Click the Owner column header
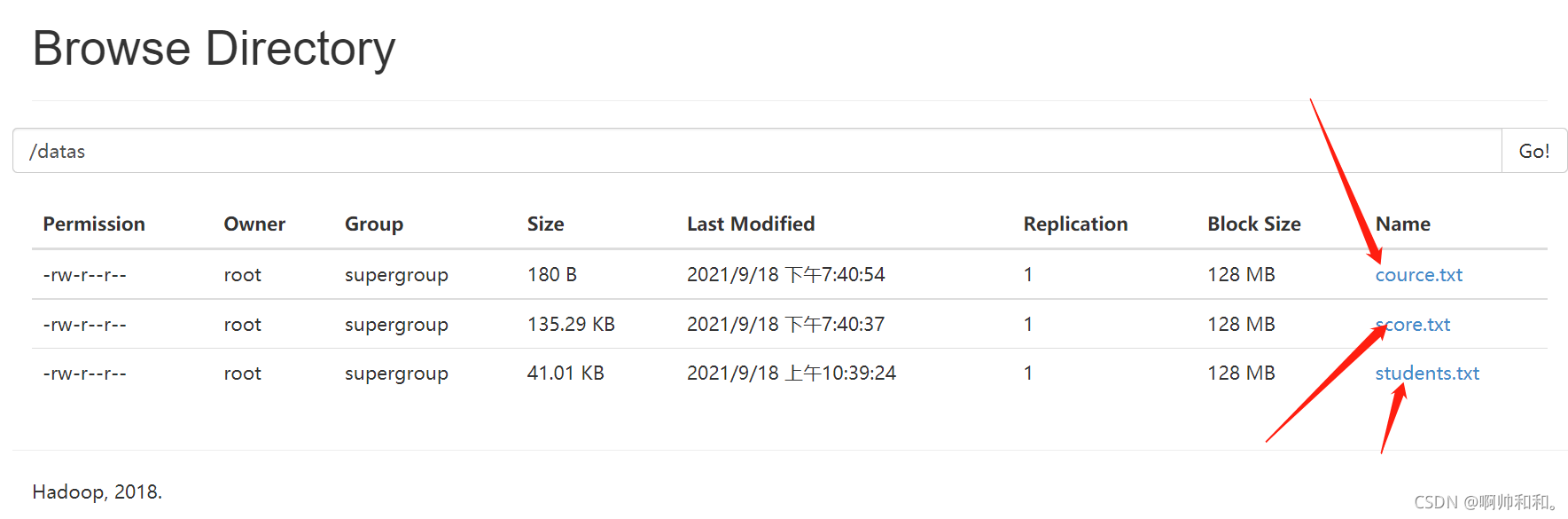The width and height of the screenshot is (1568, 519). [254, 224]
